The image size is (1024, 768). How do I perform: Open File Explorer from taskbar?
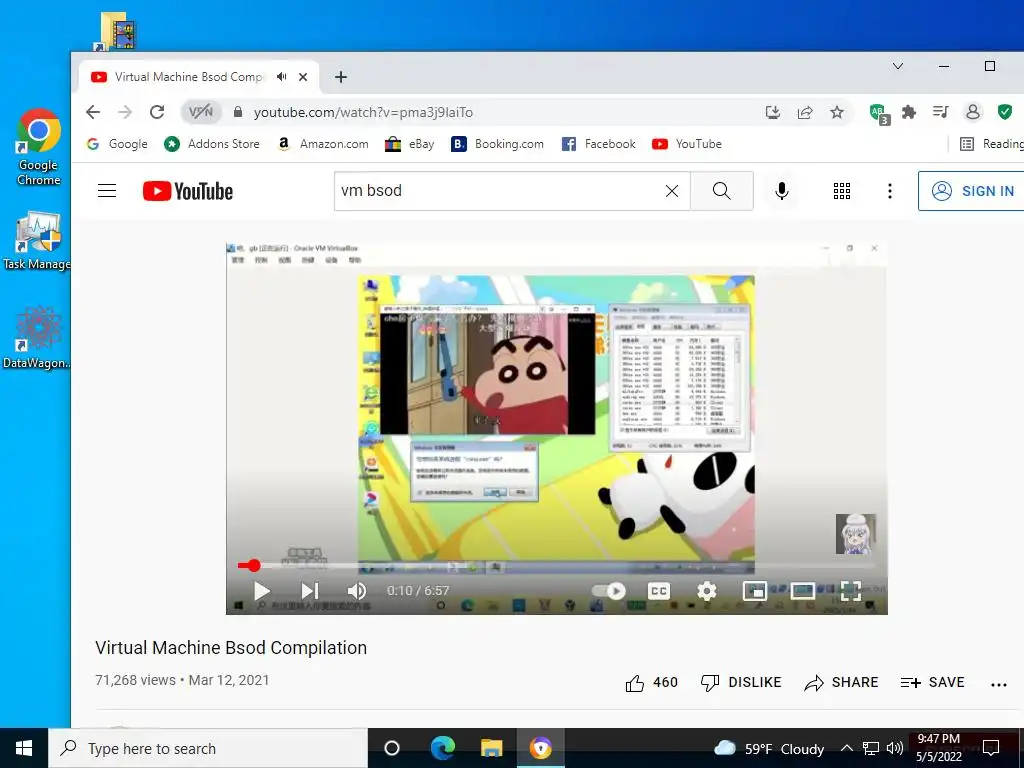point(491,748)
